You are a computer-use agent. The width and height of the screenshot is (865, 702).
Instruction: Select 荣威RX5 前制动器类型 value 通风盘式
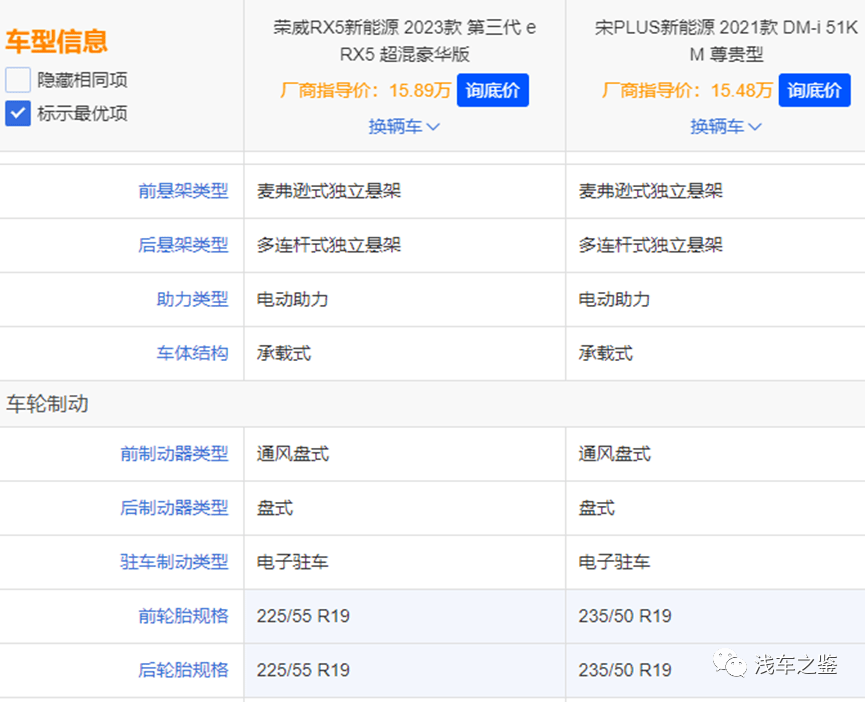click(292, 454)
